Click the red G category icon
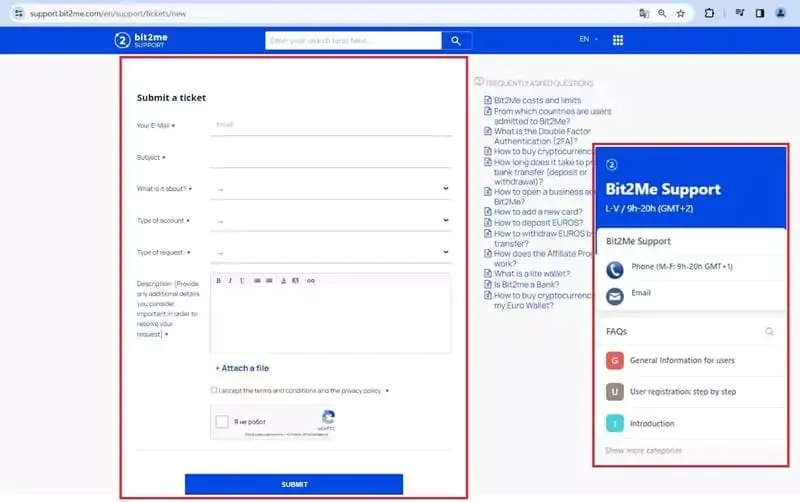The width and height of the screenshot is (800, 502). pos(615,361)
